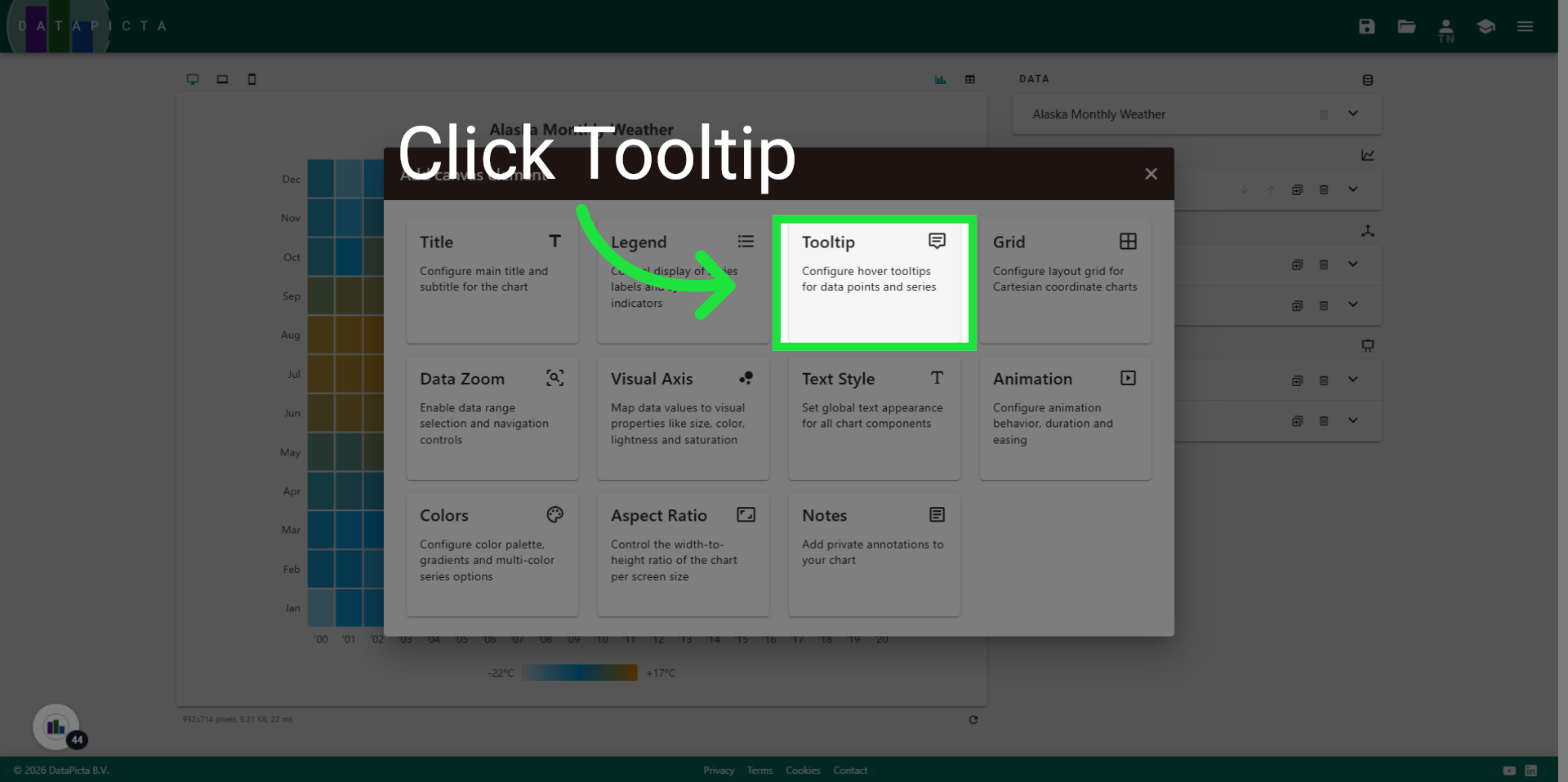
Task: Duplicate upper row under the axis icon
Action: (1297, 264)
